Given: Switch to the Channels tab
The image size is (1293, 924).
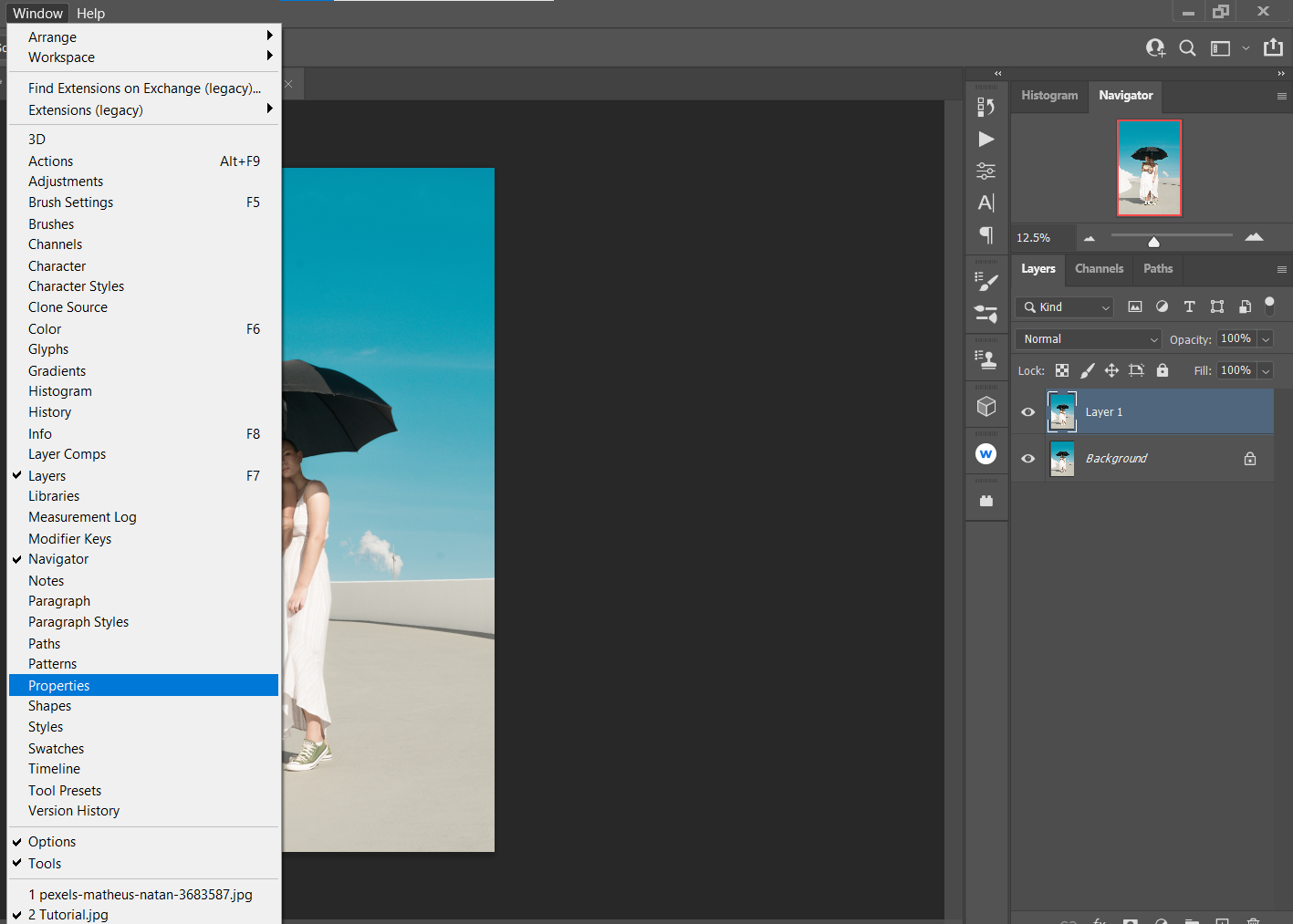Looking at the screenshot, I should coord(1099,269).
